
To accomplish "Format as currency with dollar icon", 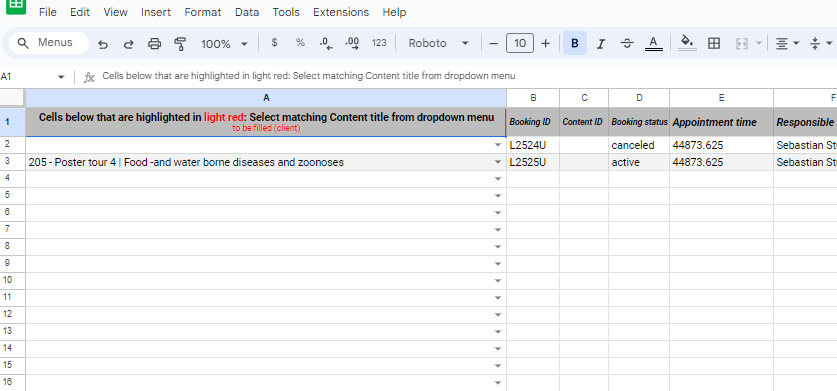I will 274,43.
